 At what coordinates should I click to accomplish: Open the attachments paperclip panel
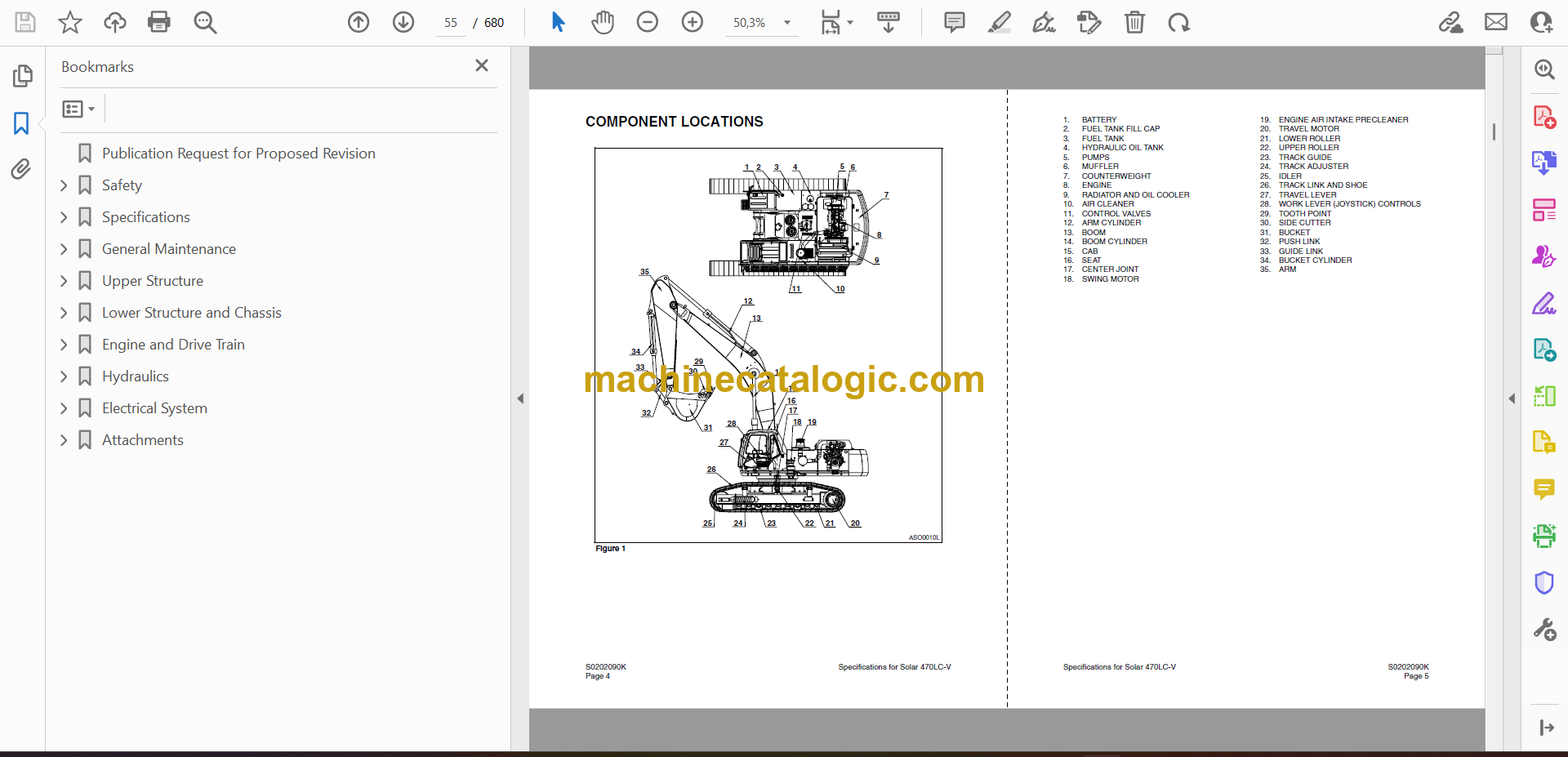pyautogui.click(x=21, y=169)
